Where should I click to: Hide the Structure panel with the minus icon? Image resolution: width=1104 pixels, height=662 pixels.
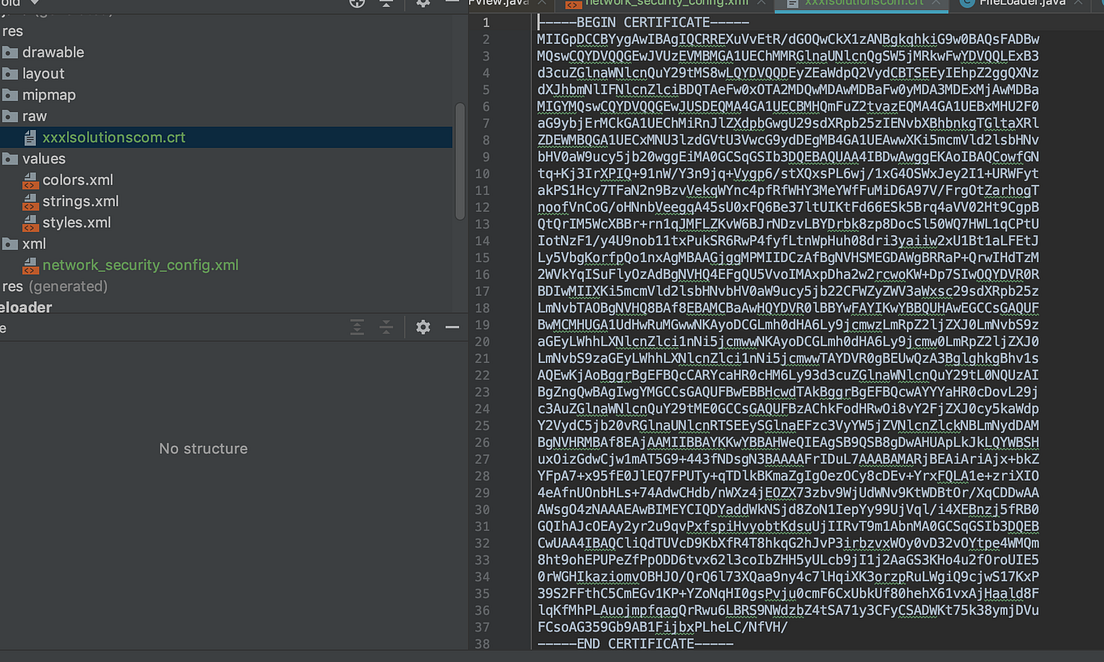pyautogui.click(x=452, y=327)
